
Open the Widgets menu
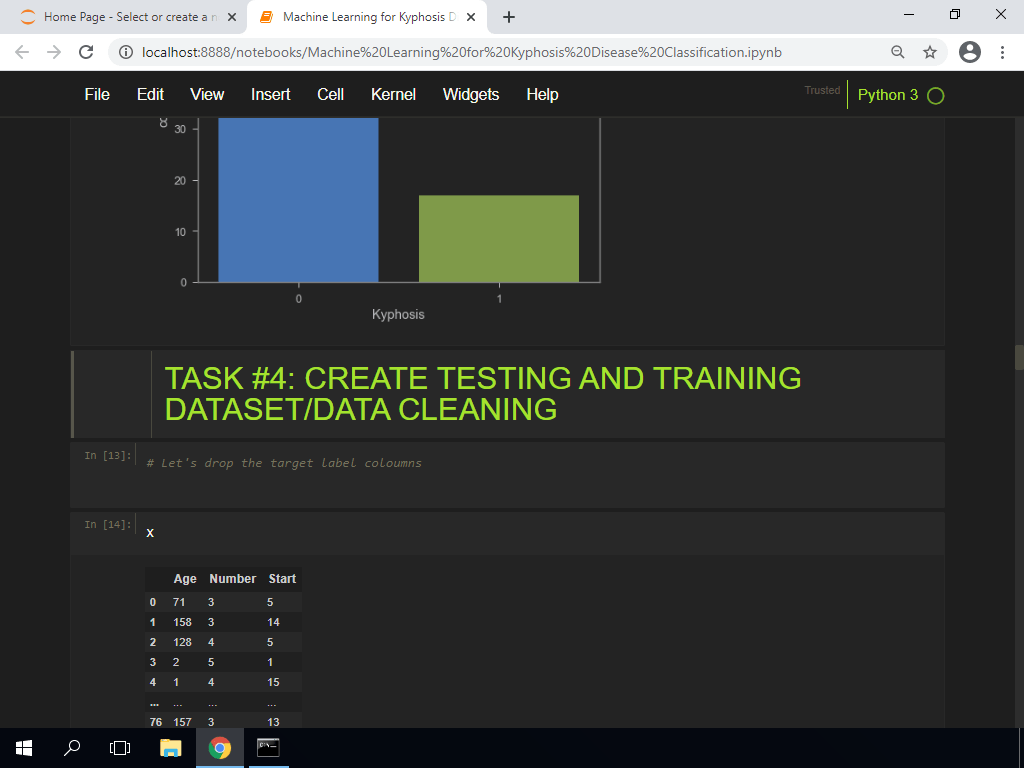(471, 95)
